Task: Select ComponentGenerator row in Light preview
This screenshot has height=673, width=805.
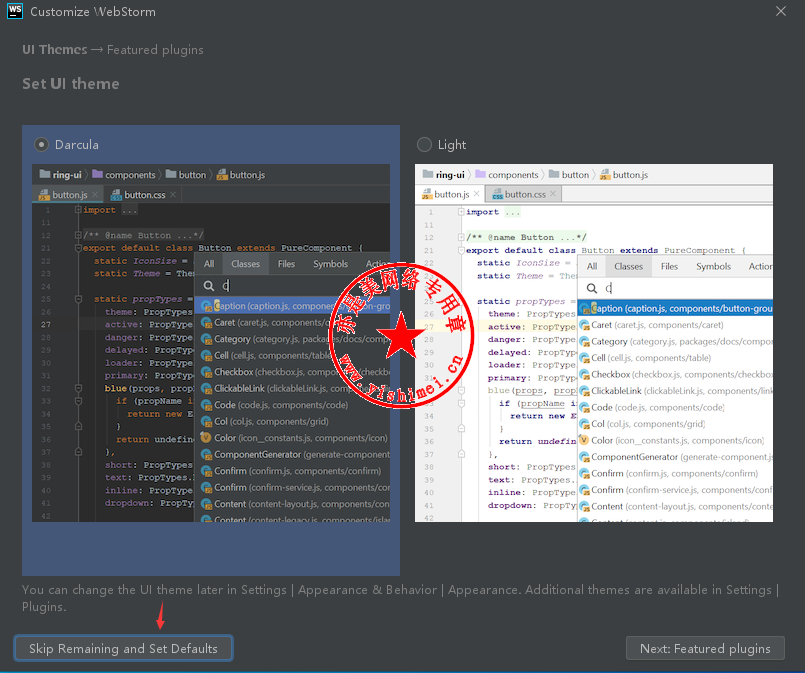Action: click(x=676, y=457)
